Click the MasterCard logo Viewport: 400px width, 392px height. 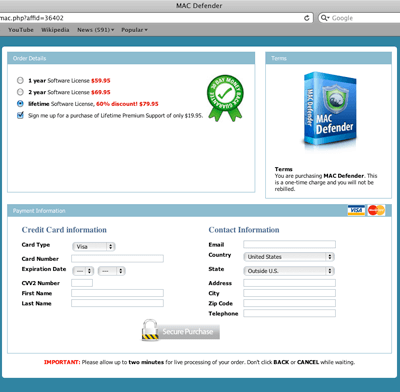coord(376,210)
